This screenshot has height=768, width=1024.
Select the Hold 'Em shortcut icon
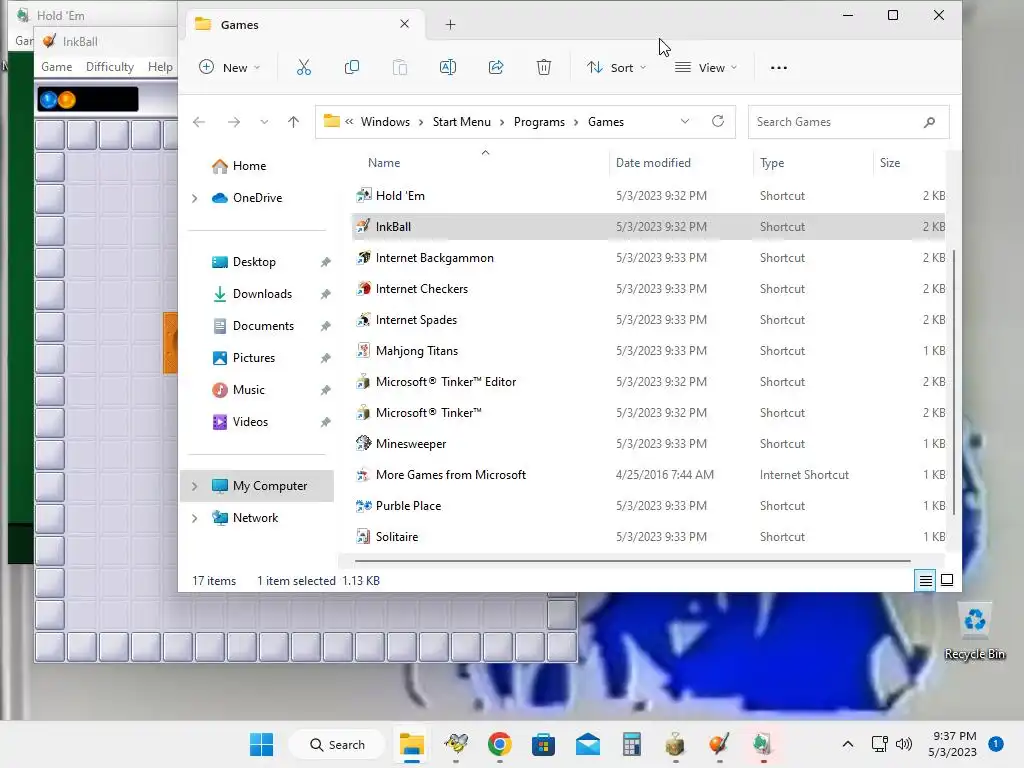(363, 195)
